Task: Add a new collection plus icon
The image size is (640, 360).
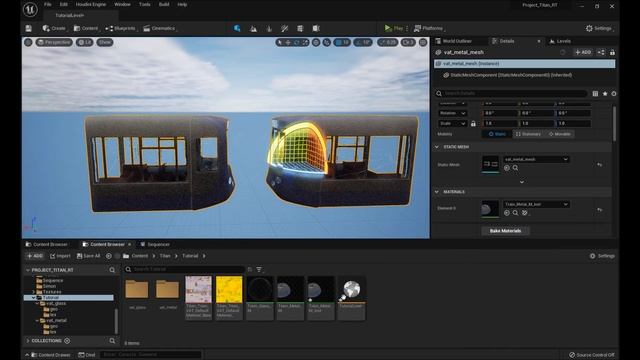Action: [x=67, y=340]
